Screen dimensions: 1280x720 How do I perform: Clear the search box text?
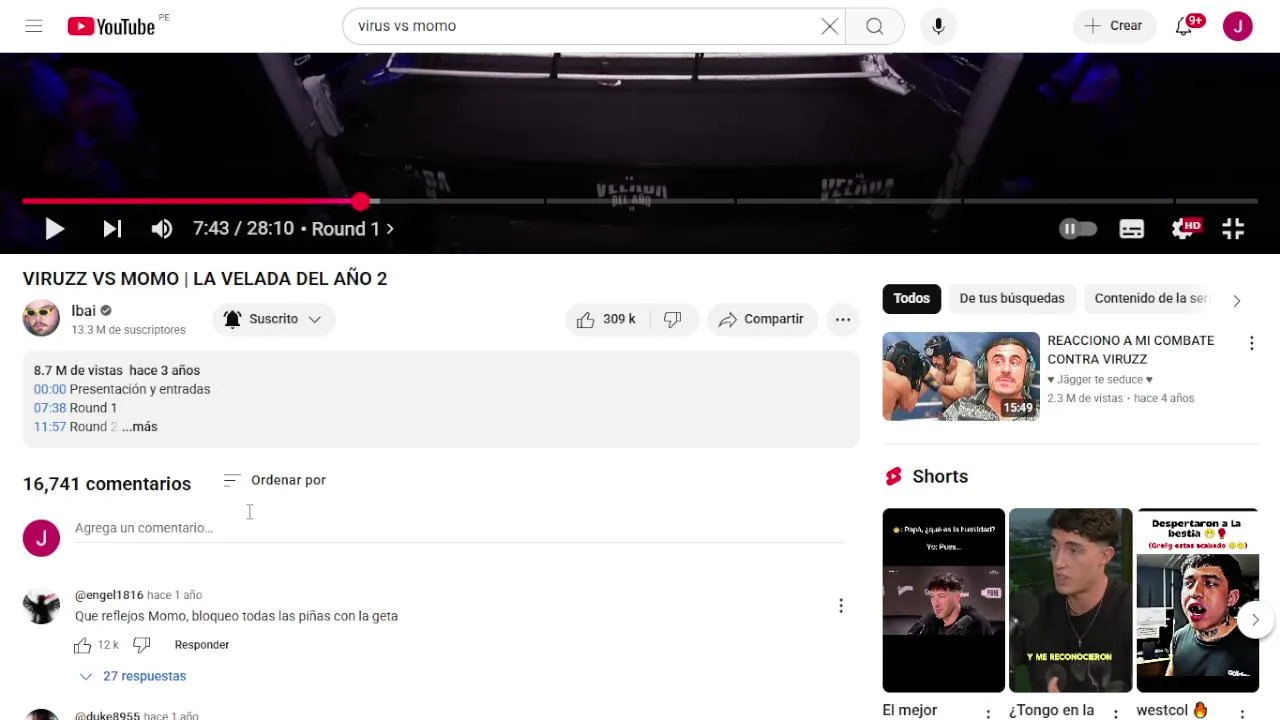[829, 26]
